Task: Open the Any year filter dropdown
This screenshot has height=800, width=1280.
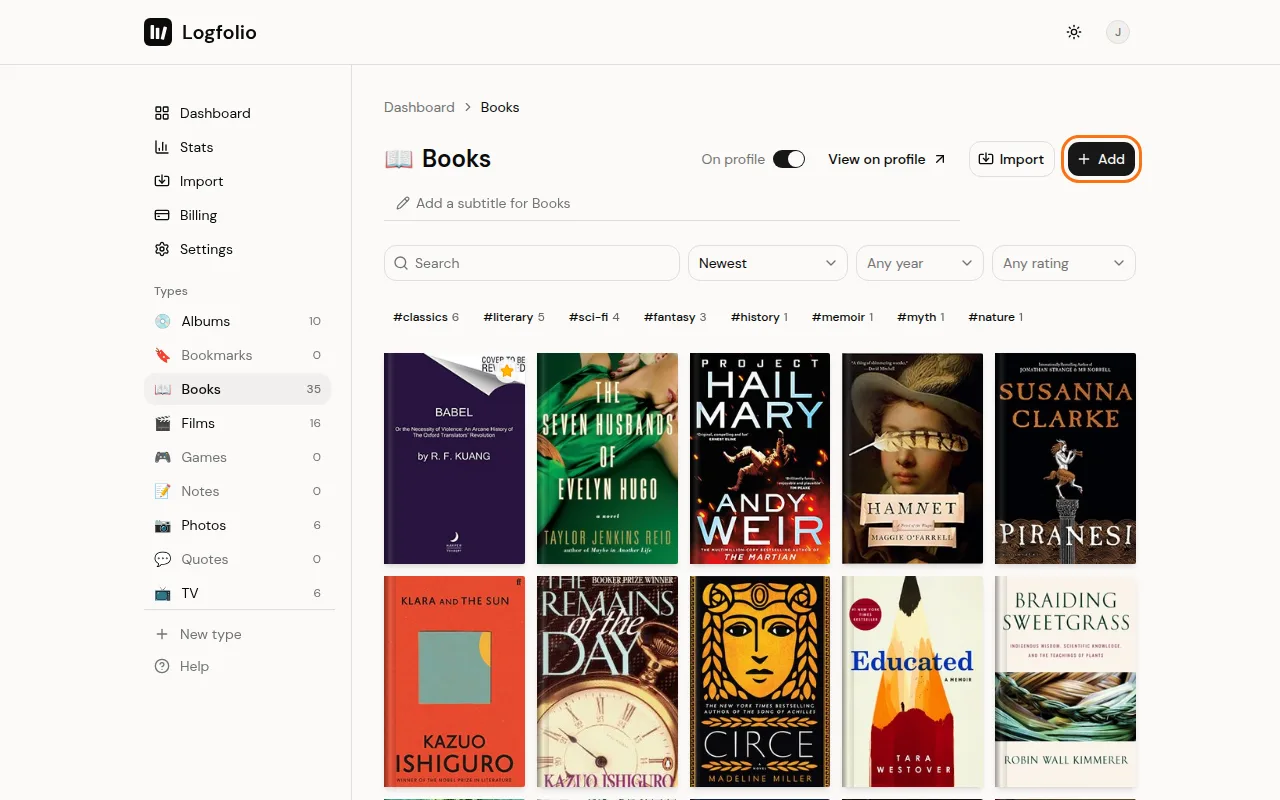Action: click(920, 263)
